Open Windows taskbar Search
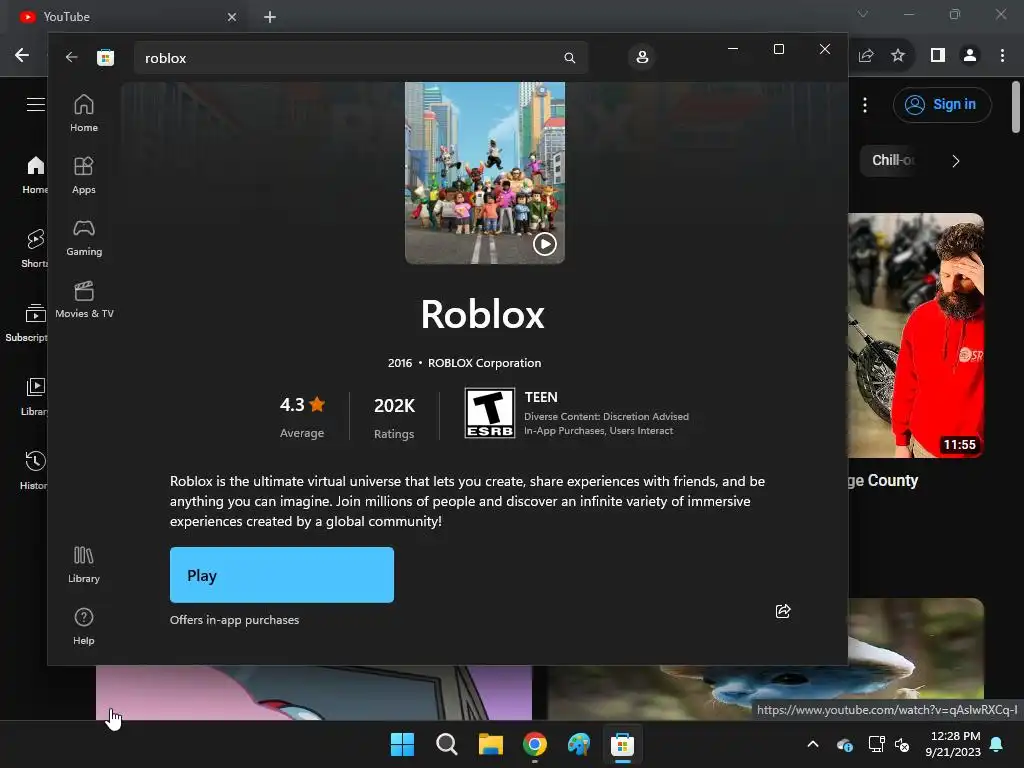 click(x=447, y=744)
